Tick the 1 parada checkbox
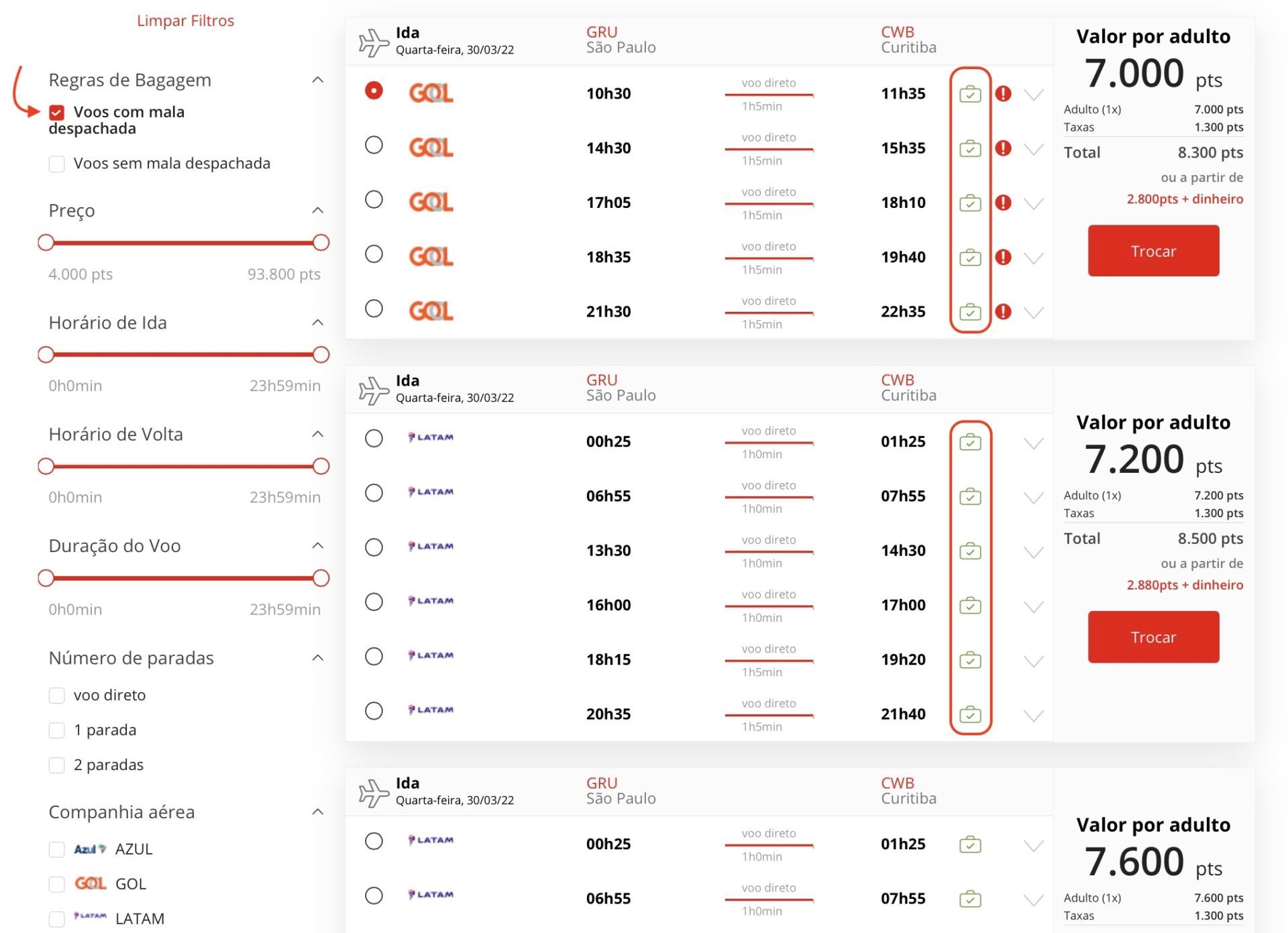This screenshot has height=933, width=1288. click(57, 730)
